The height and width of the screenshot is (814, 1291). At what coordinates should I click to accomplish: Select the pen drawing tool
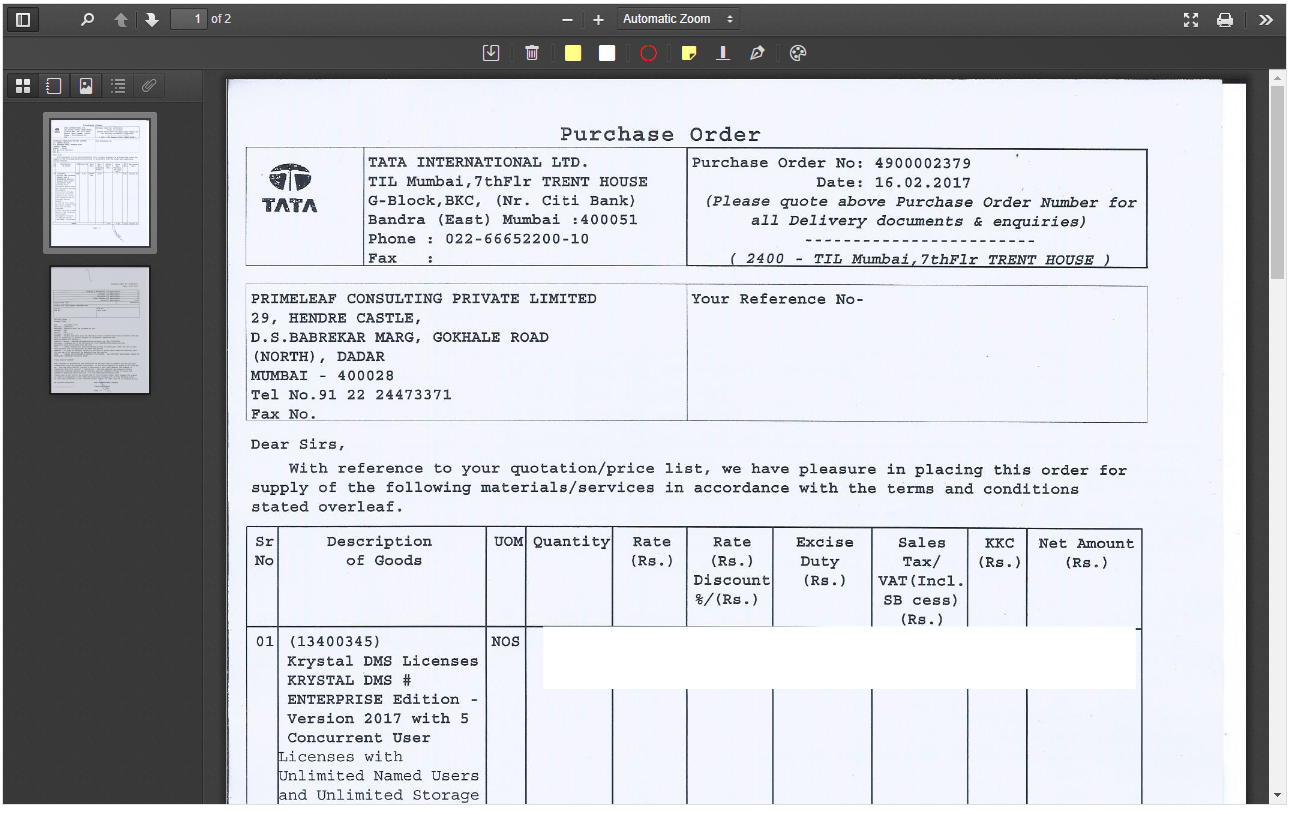pyautogui.click(x=757, y=53)
